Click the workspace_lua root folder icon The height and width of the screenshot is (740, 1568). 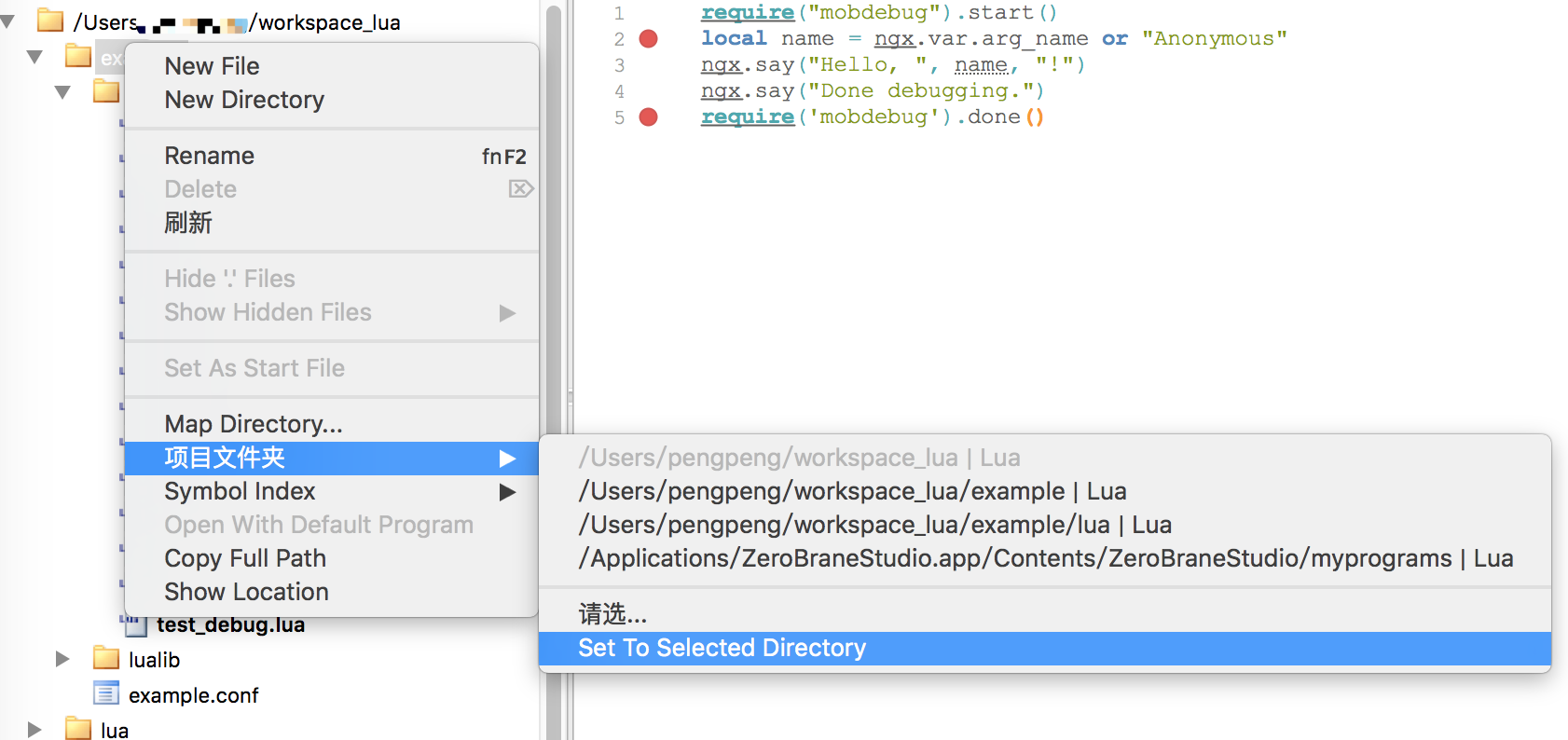[x=50, y=21]
